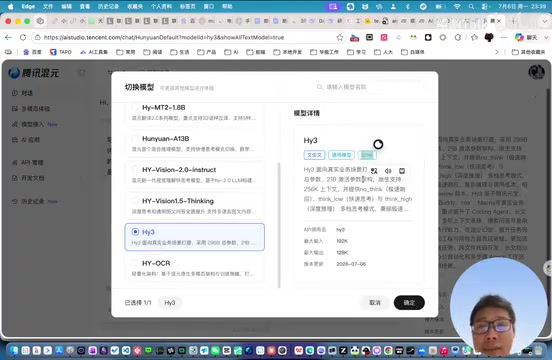The width and height of the screenshot is (552, 360).
Task: Open the 标签页 menu
Action: point(187,6)
